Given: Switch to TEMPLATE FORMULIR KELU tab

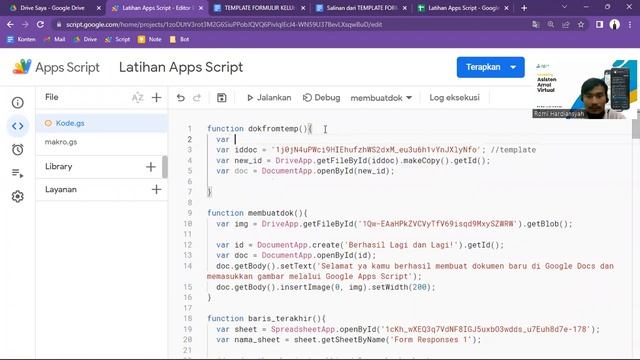Looking at the screenshot, I should [259, 8].
